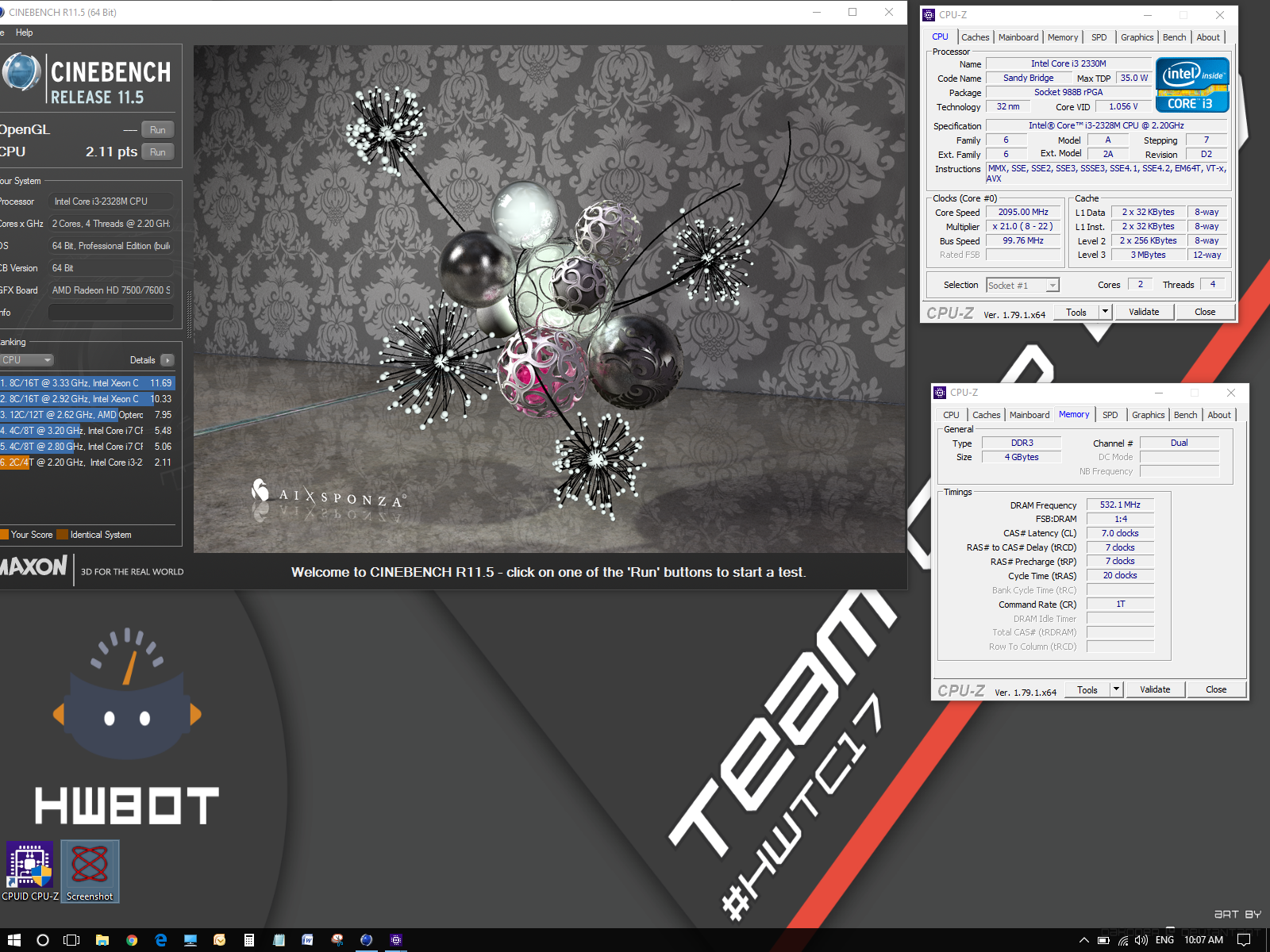Open About tab in top CPU-Z window
The image size is (1270, 952).
click(x=1208, y=37)
